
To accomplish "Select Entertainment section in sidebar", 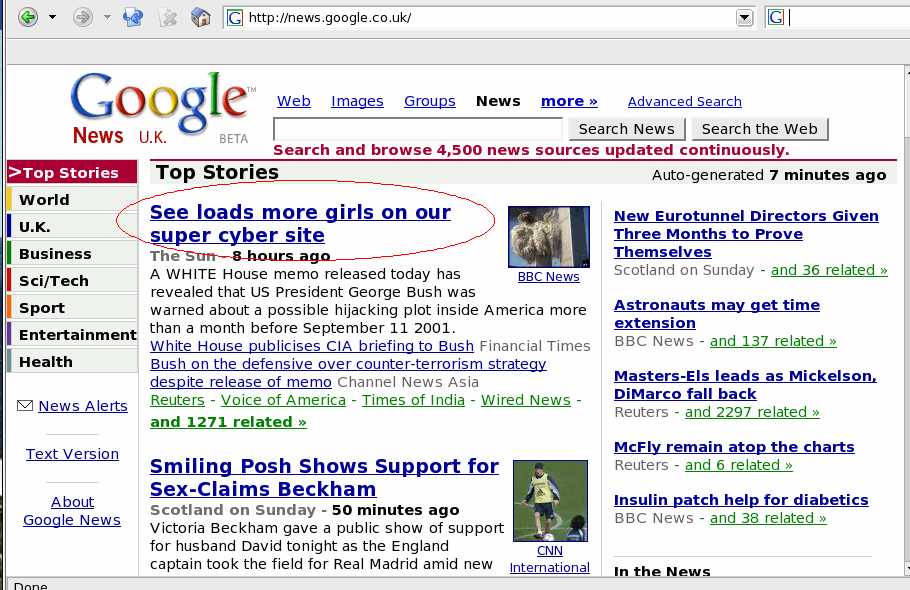I will pos(72,334).
